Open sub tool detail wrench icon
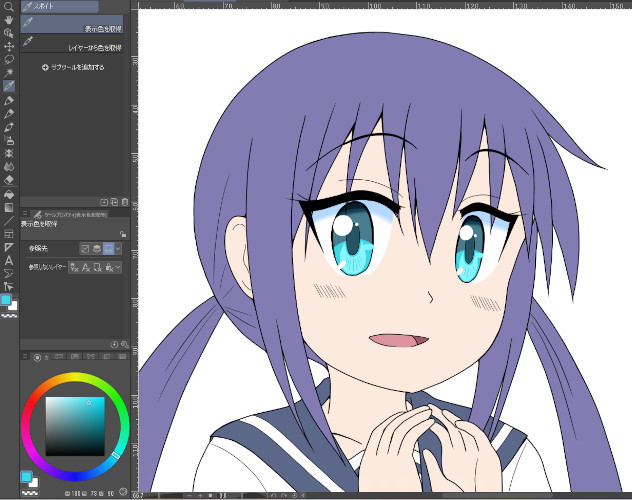This screenshot has height=500, width=632. click(x=125, y=344)
